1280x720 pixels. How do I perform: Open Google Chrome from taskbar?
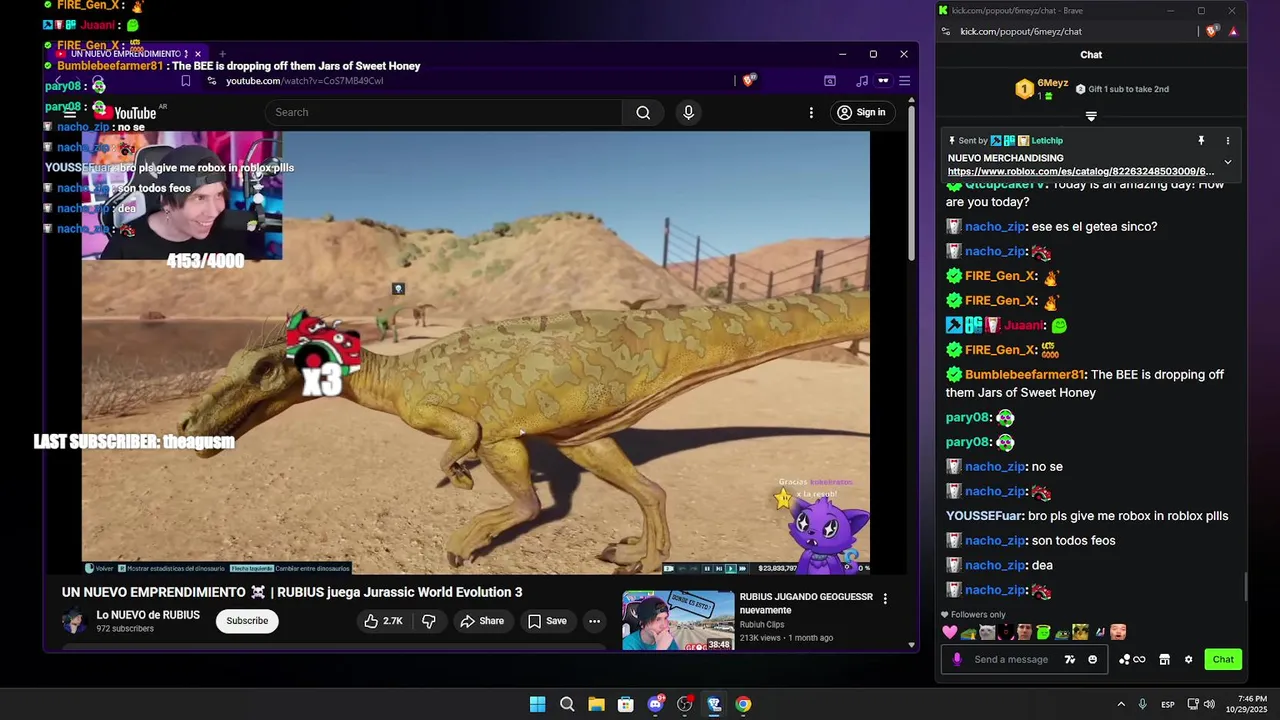[x=743, y=704]
